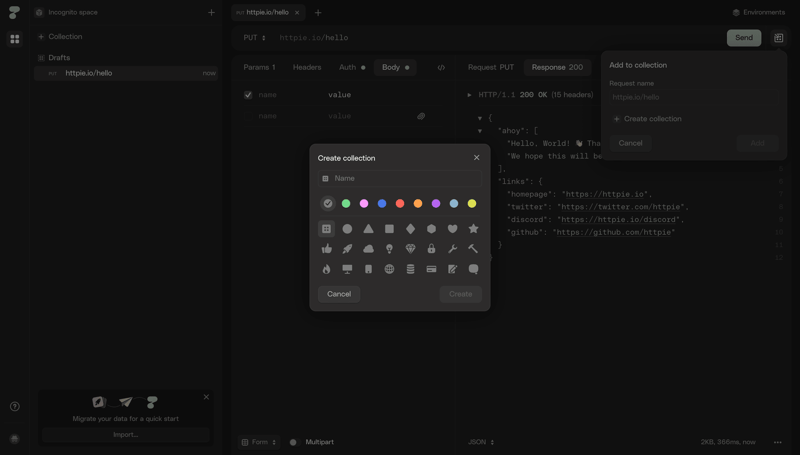Select the orange collection color
Image resolution: width=800 pixels, height=455 pixels.
click(418, 204)
